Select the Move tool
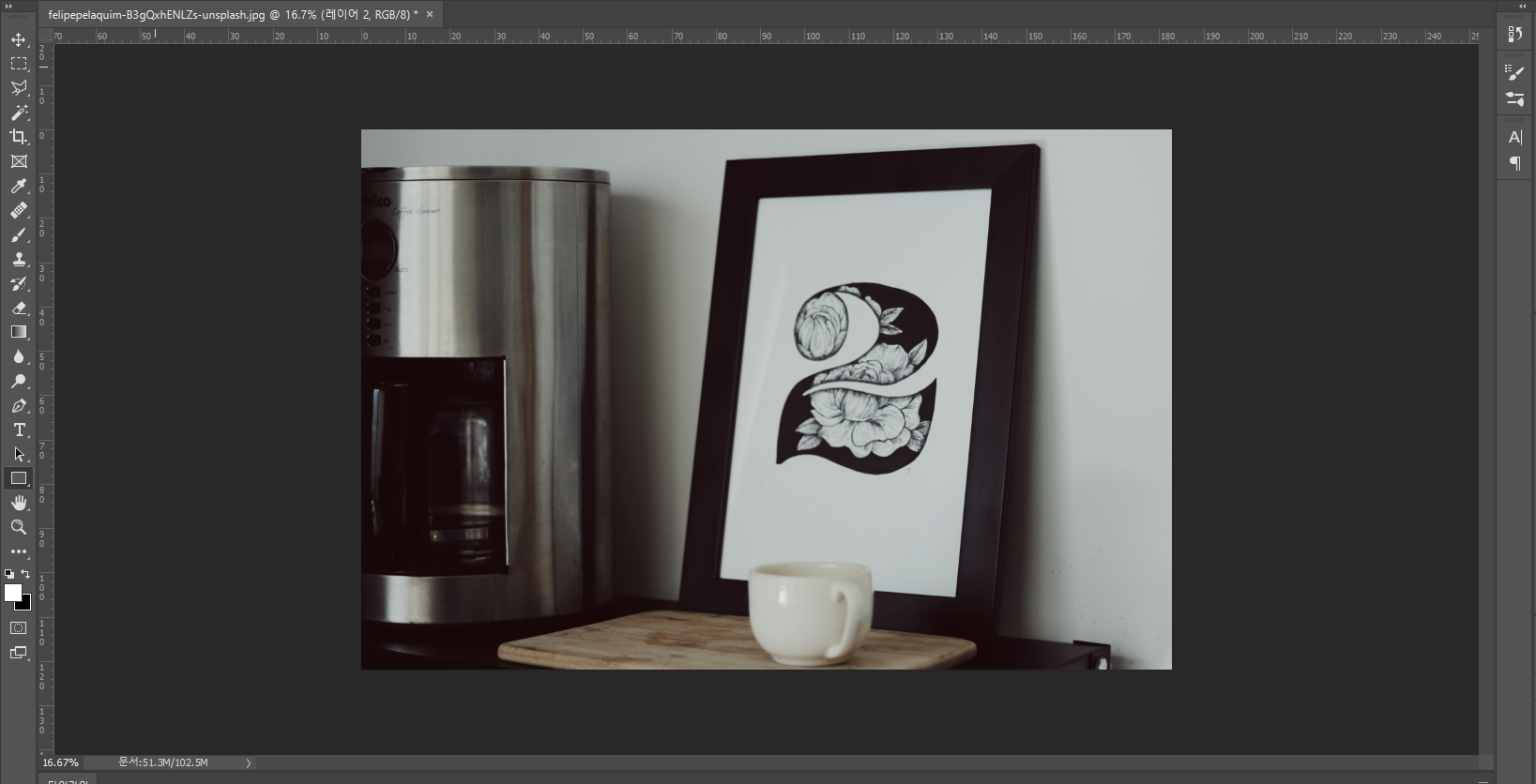Viewport: 1536px width, 784px height. coord(19,39)
